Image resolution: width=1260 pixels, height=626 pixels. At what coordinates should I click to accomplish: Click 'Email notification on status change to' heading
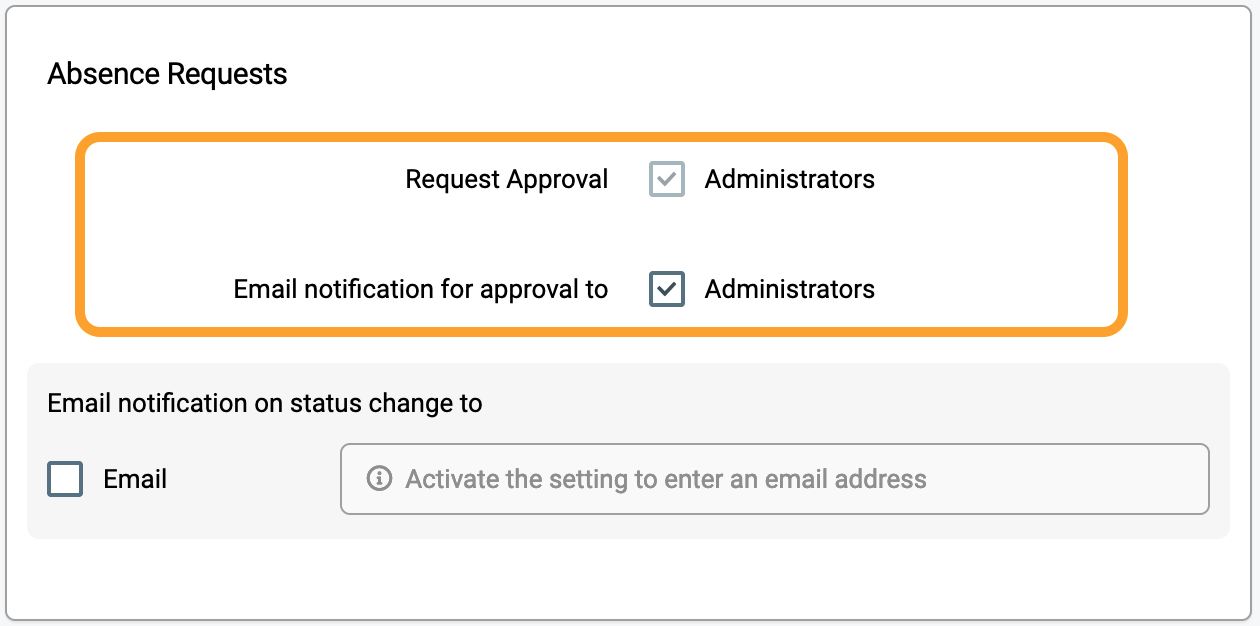265,403
